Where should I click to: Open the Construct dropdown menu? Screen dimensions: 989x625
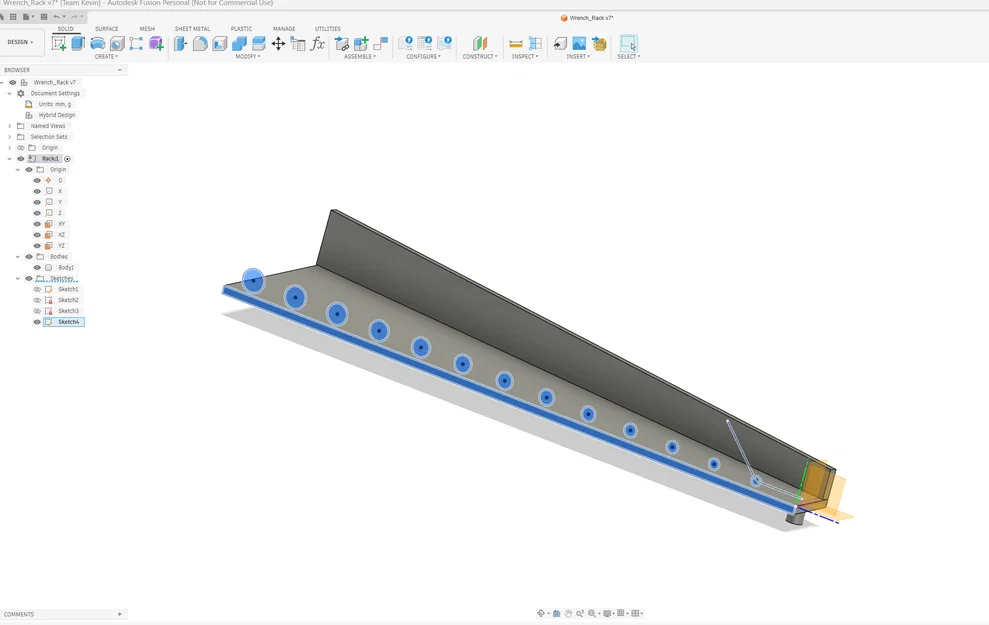click(480, 57)
